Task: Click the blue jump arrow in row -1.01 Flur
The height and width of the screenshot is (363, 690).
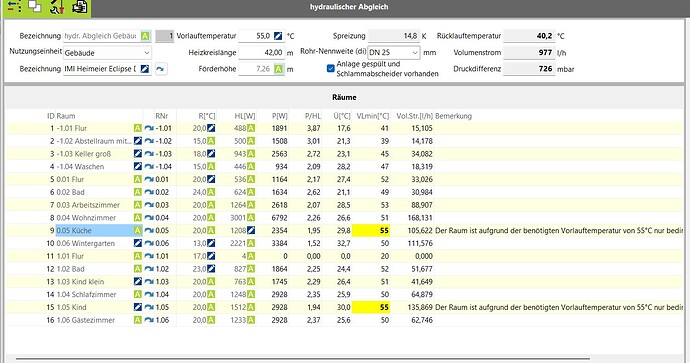Action: 149,128
